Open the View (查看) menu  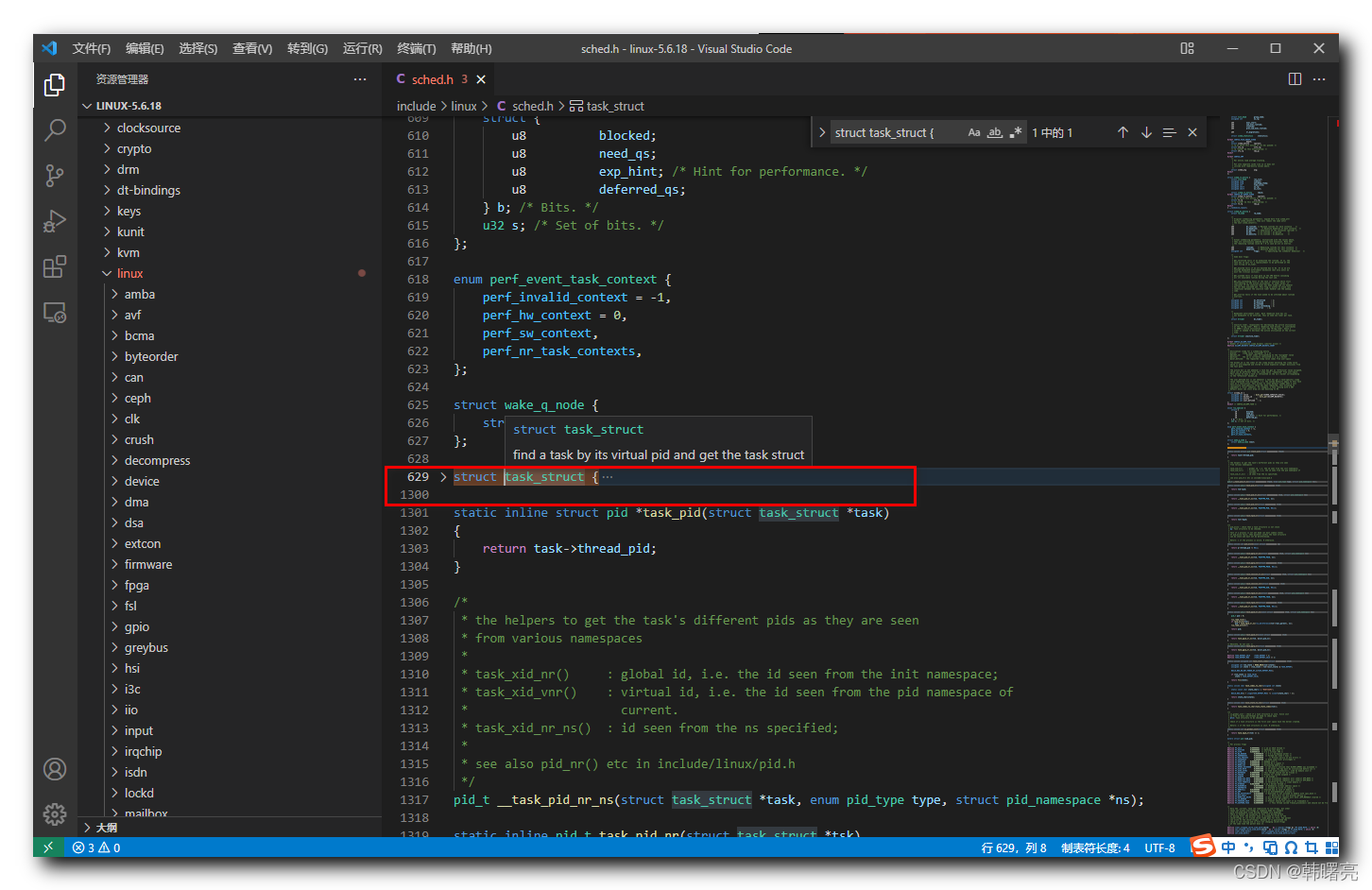252,48
